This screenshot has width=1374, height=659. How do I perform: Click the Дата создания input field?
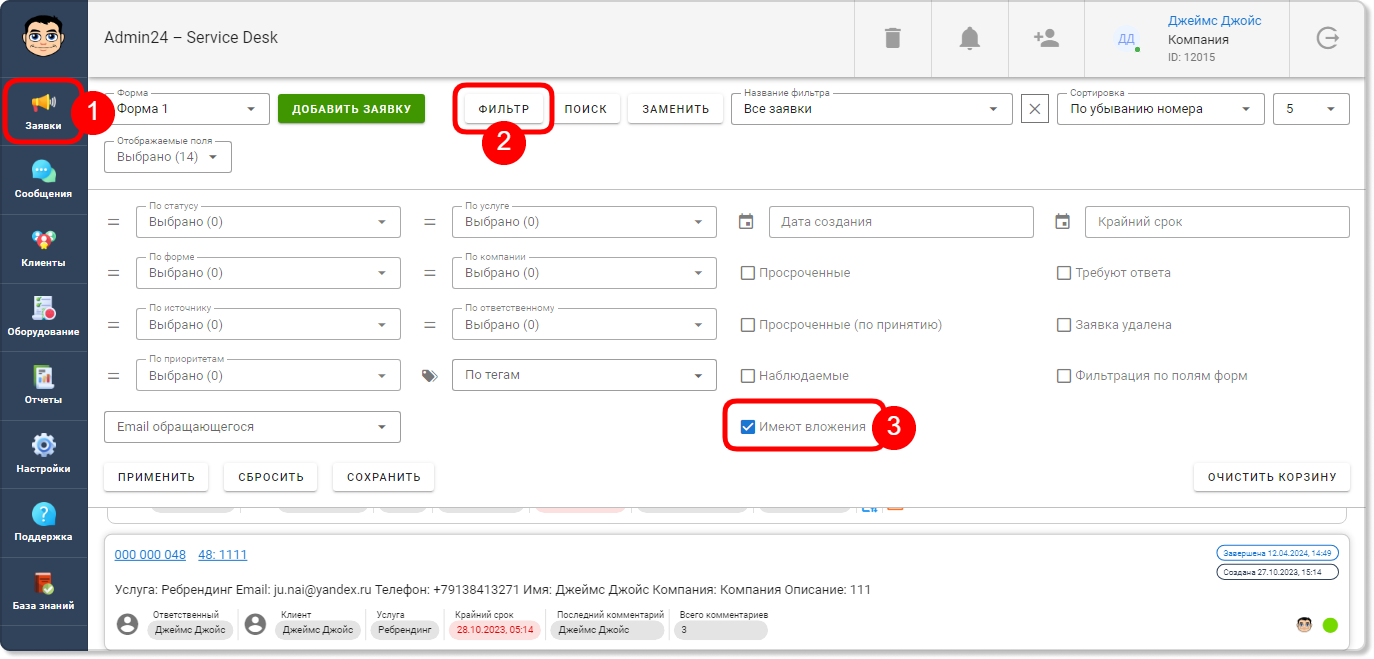tap(901, 222)
